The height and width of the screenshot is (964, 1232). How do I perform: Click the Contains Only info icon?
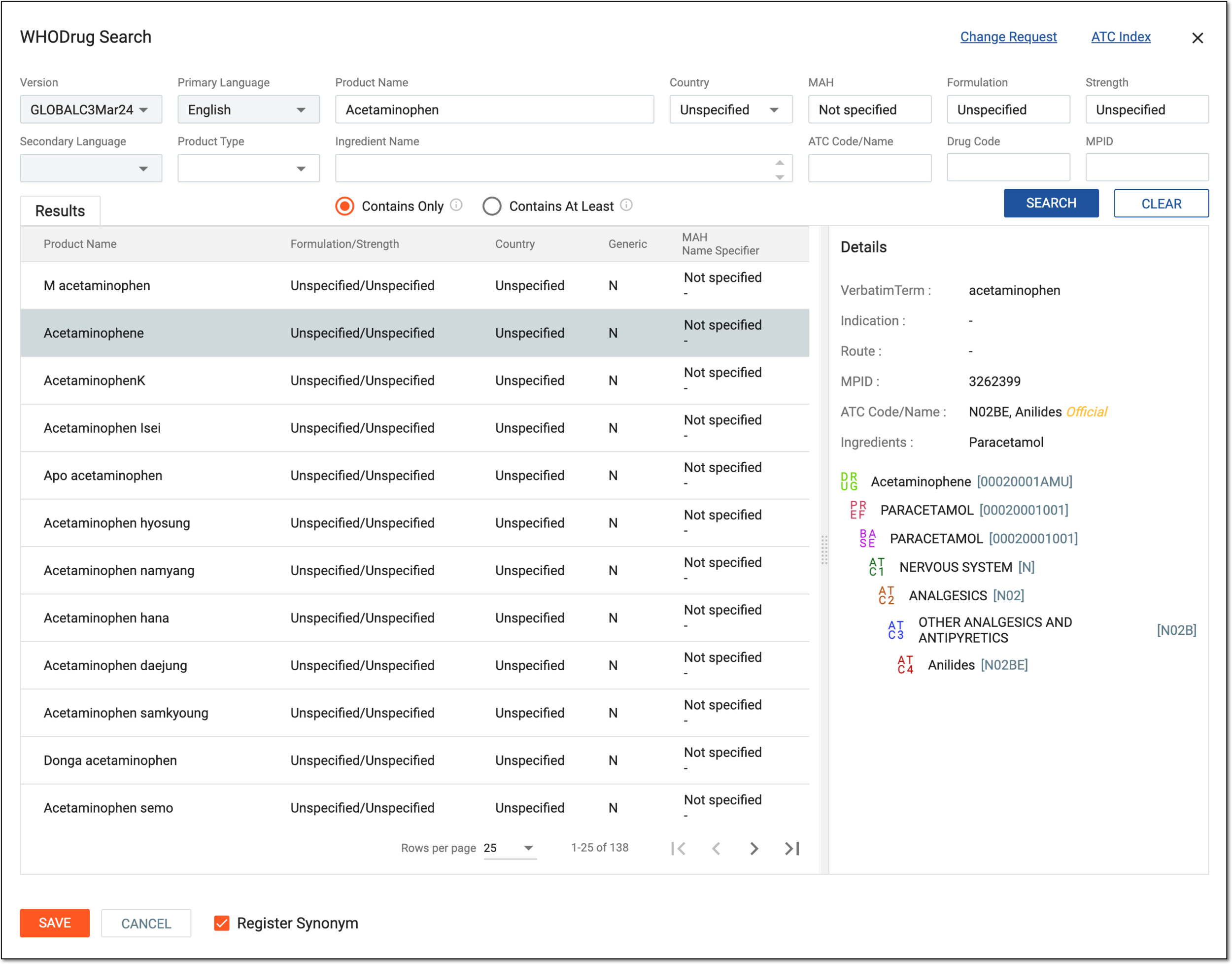(456, 205)
